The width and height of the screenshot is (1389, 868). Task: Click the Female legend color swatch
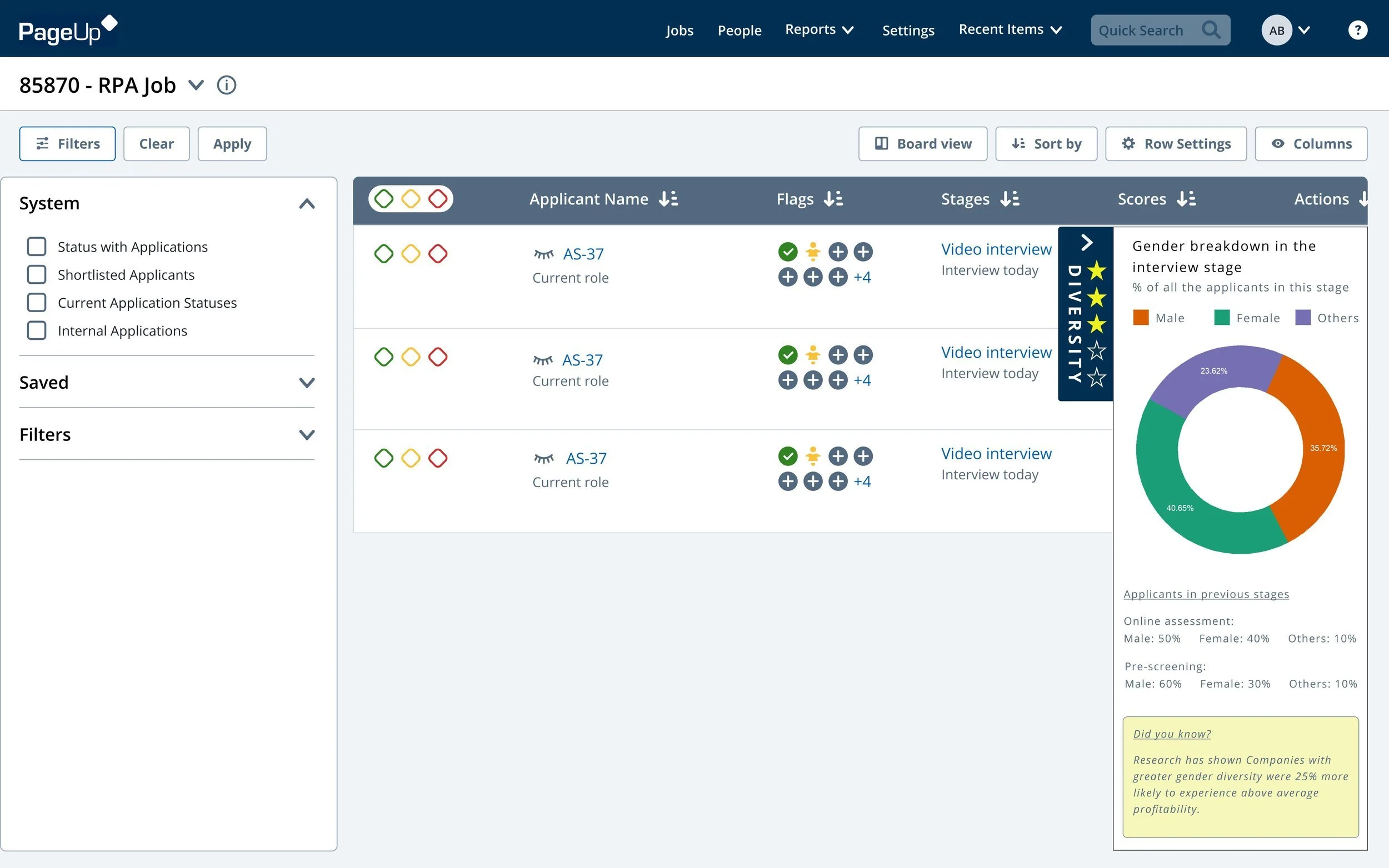[x=1221, y=318]
